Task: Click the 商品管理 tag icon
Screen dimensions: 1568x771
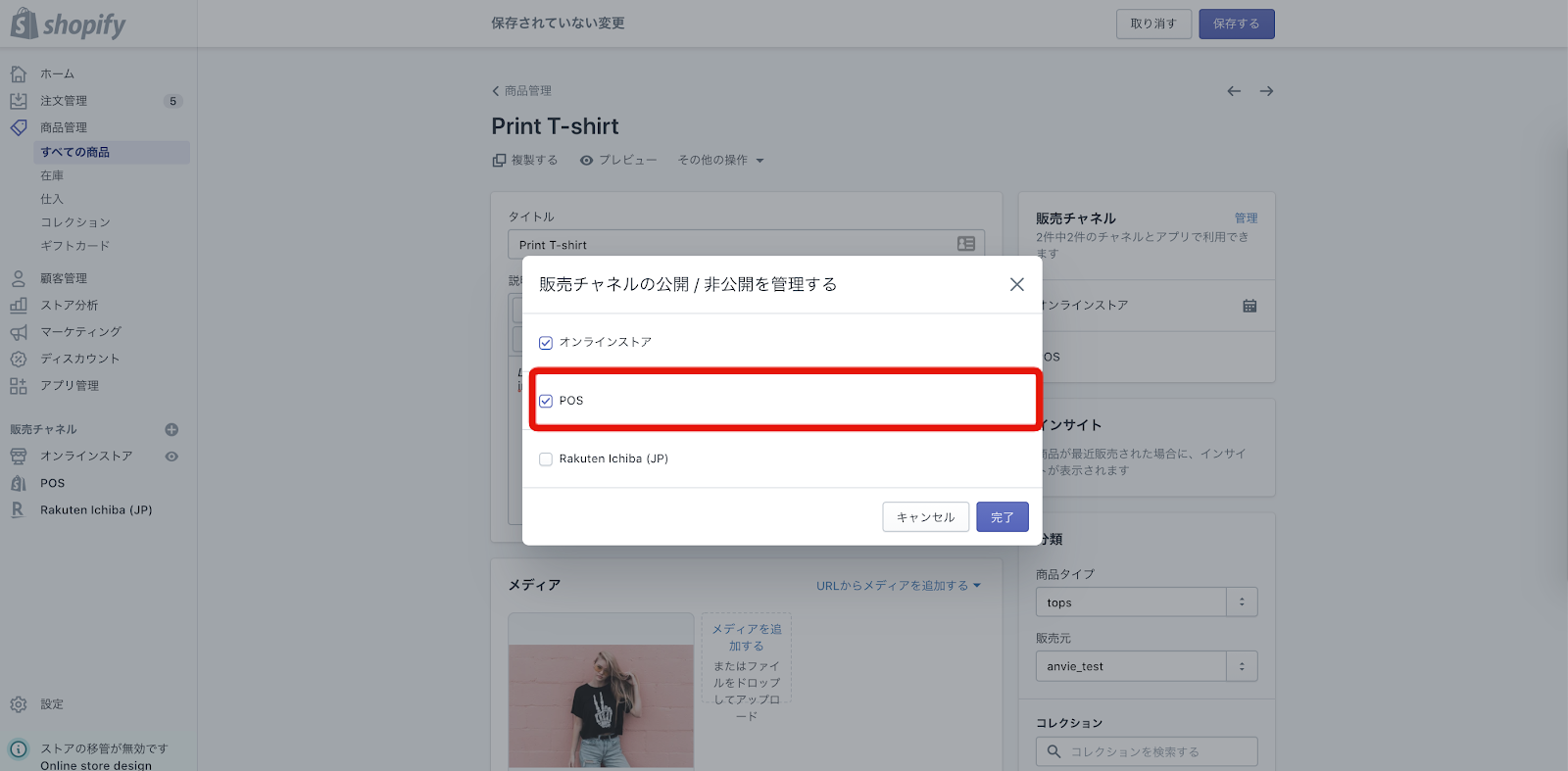Action: (x=19, y=127)
